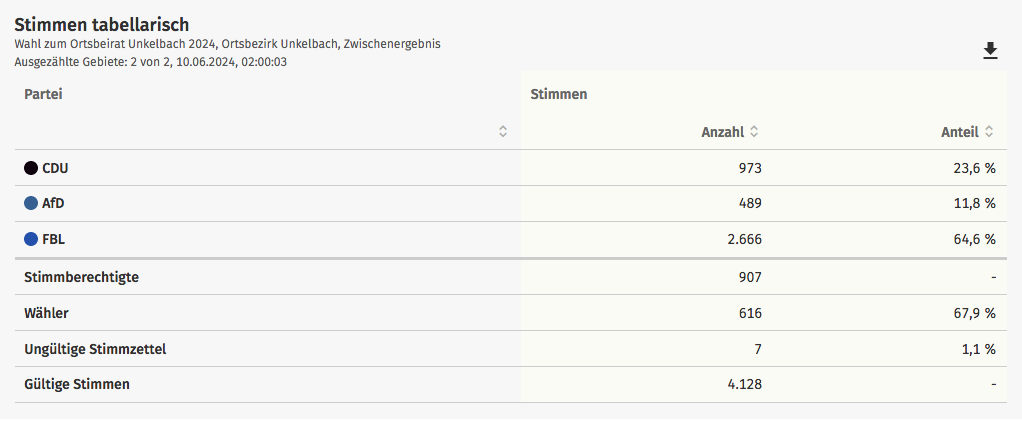Click the blue FBL color dot
1022x421 pixels.
coord(31,239)
